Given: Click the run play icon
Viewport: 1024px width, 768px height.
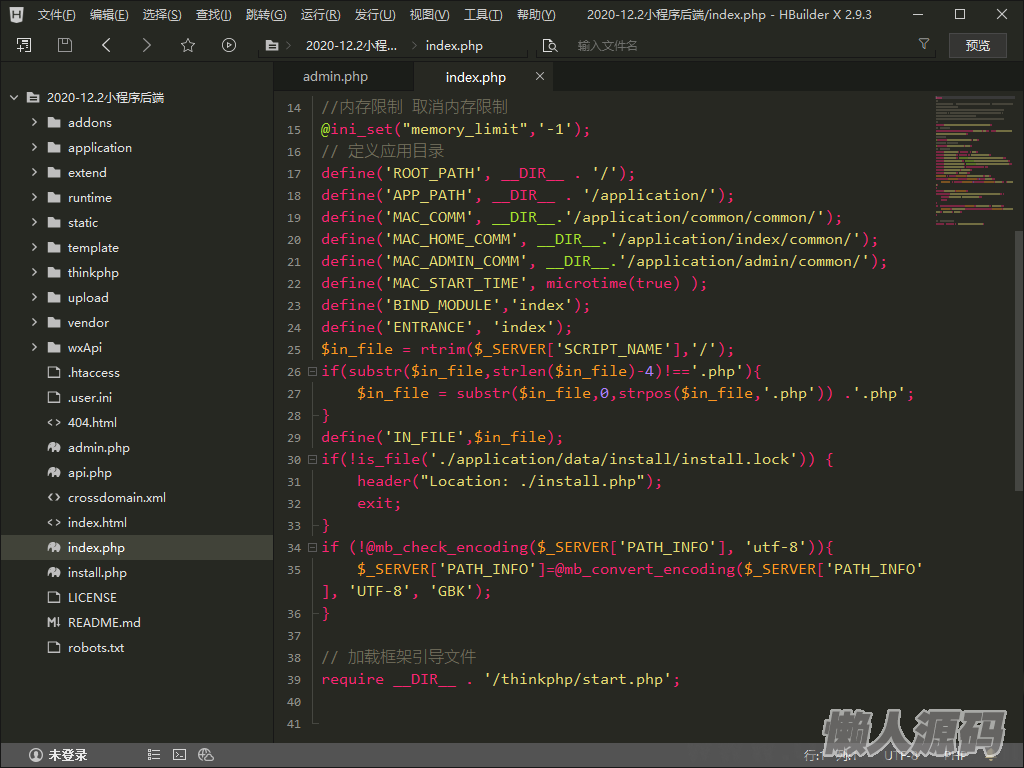Looking at the screenshot, I should (x=229, y=45).
